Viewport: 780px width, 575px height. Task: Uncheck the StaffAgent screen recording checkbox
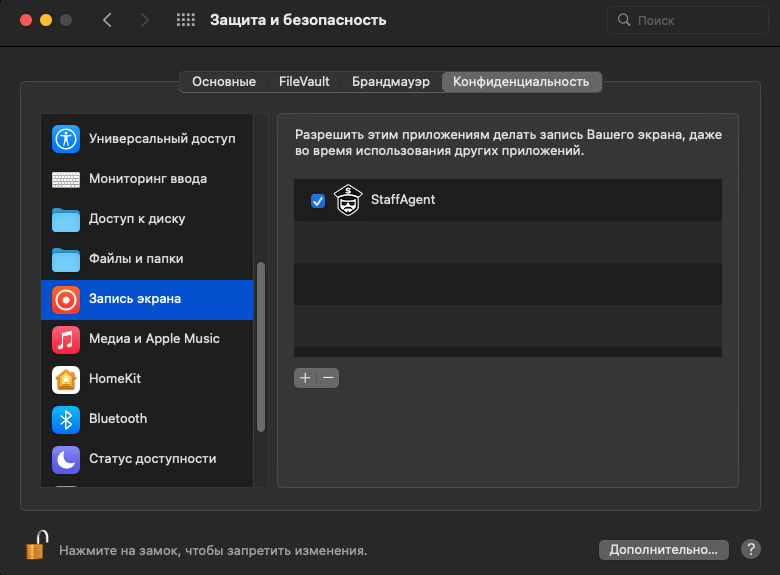pos(318,201)
